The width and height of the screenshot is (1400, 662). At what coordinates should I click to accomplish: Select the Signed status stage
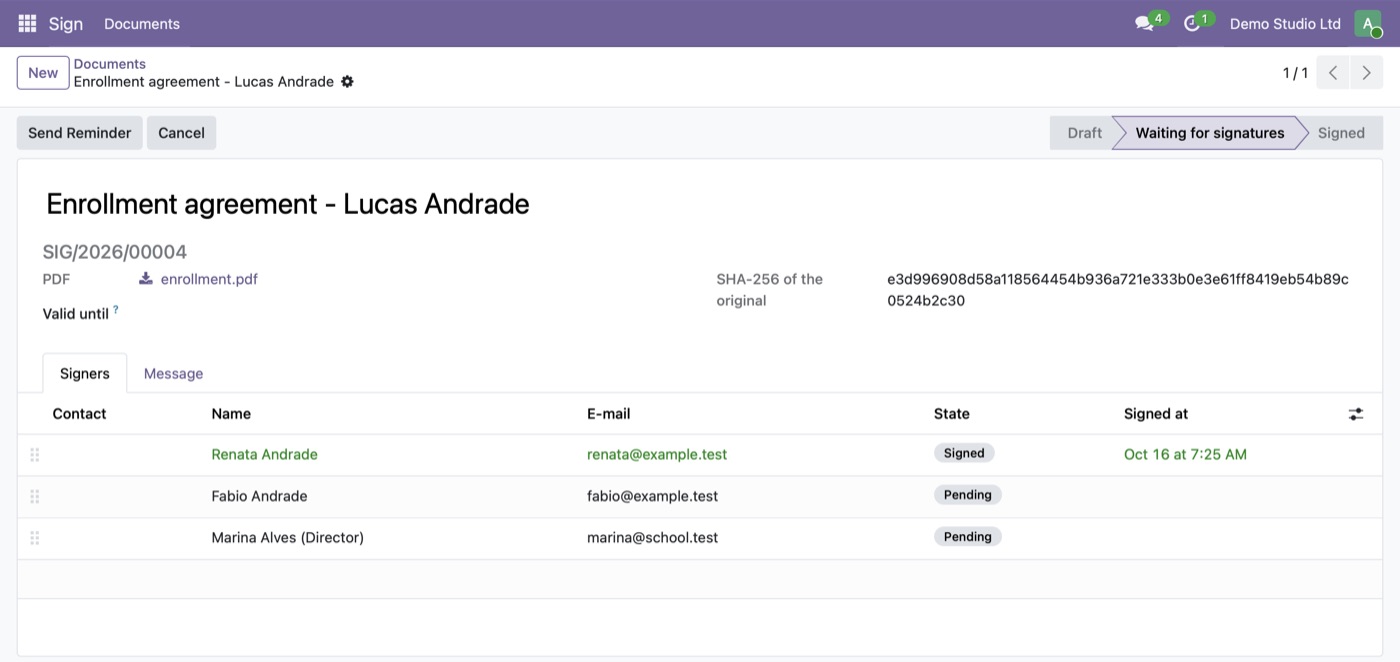(1341, 133)
